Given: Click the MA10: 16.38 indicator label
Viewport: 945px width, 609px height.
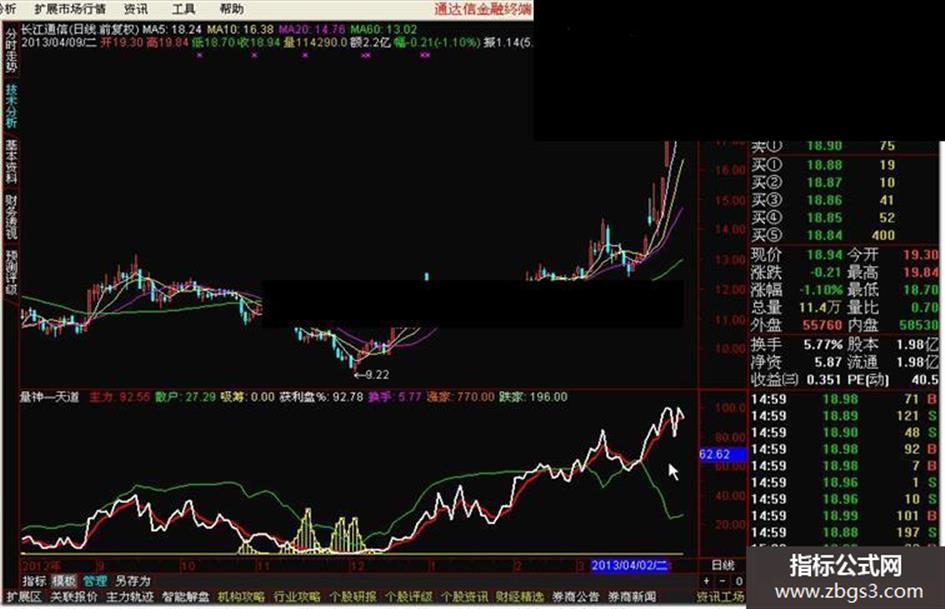Looking at the screenshot, I should point(240,29).
